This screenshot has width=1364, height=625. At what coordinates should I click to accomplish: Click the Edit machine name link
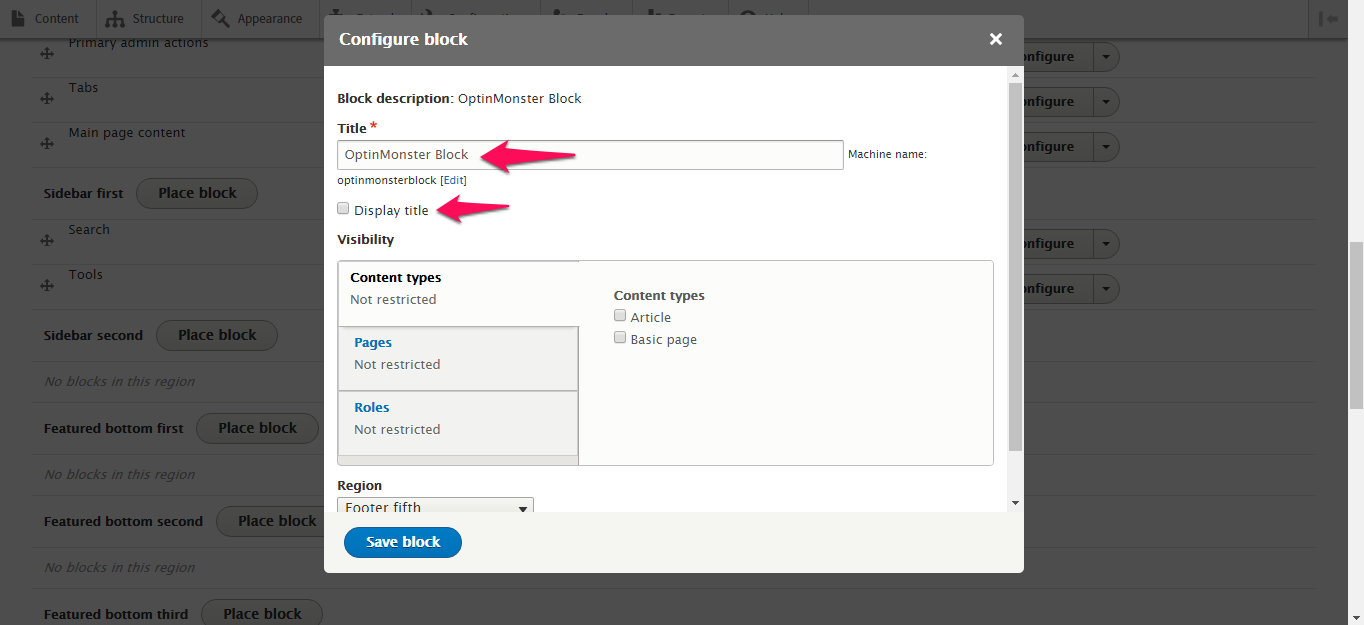[x=453, y=180]
